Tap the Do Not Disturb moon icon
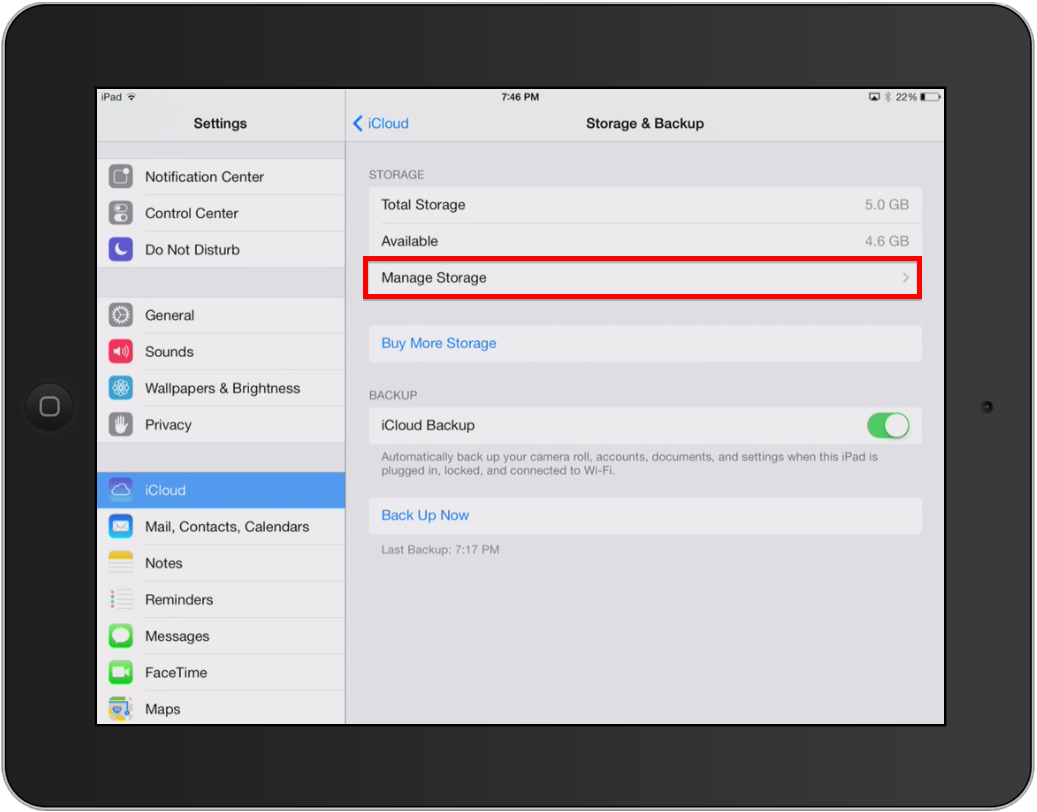Screen dimensions: 1037x812 pyautogui.click(x=120, y=249)
